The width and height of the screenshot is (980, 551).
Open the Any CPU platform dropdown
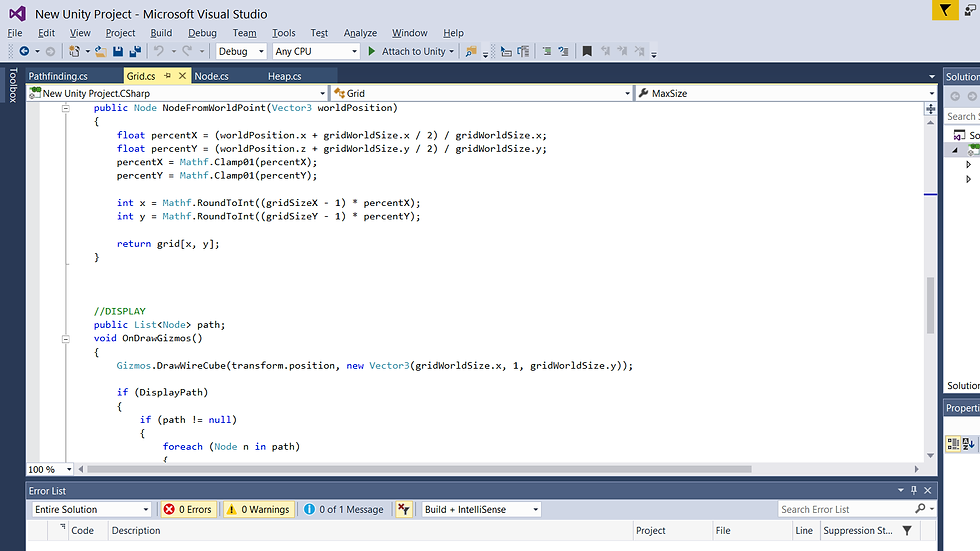tap(316, 51)
